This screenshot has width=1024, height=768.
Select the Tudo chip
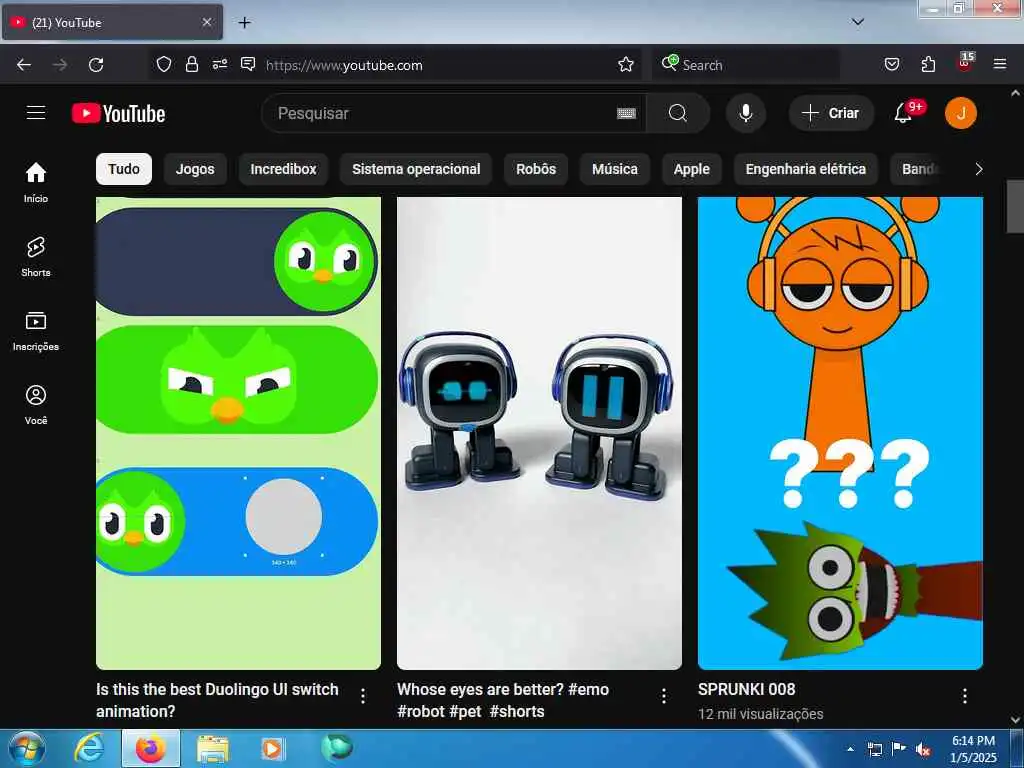tap(123, 169)
